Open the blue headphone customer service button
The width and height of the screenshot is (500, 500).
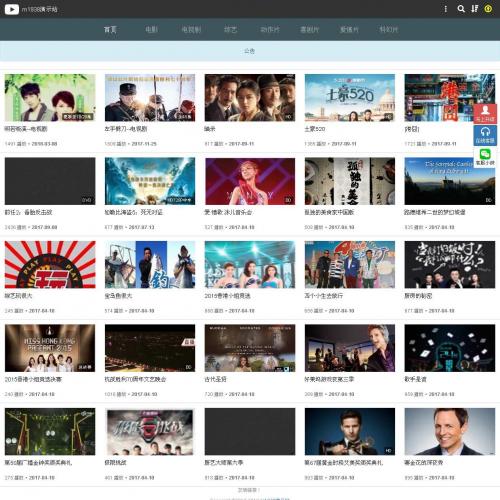[485, 135]
